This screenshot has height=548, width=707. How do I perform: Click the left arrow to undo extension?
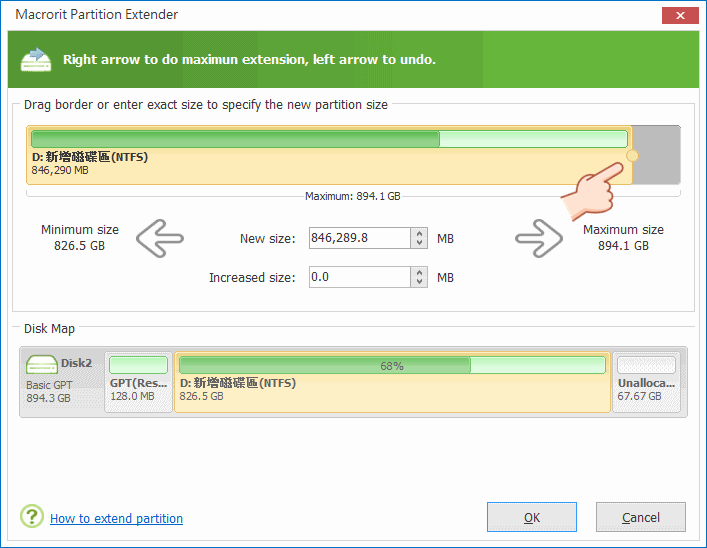(160, 239)
